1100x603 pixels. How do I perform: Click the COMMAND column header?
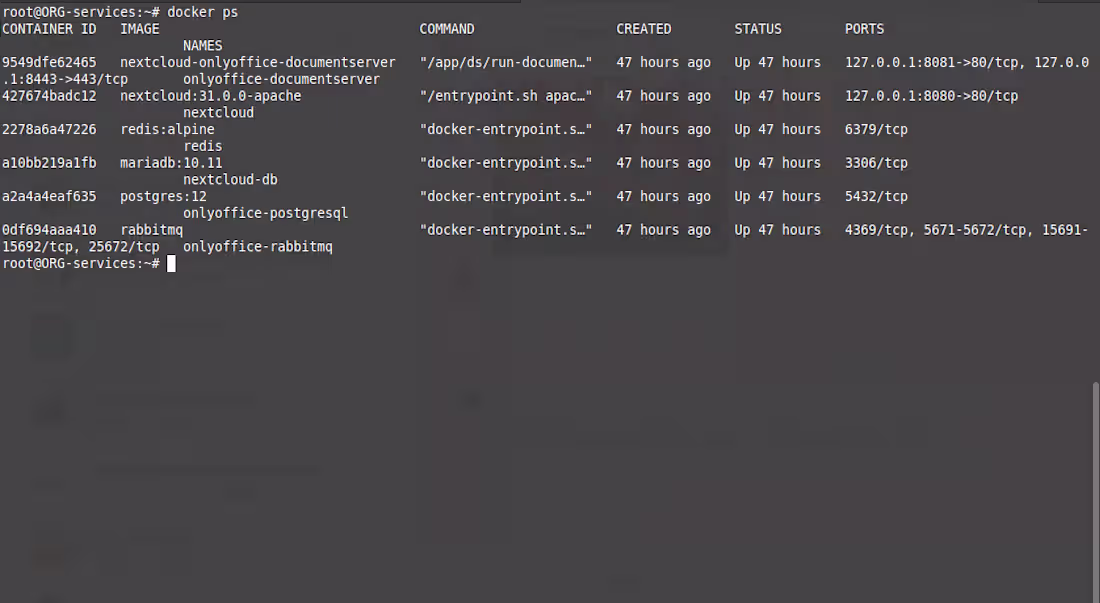447,28
